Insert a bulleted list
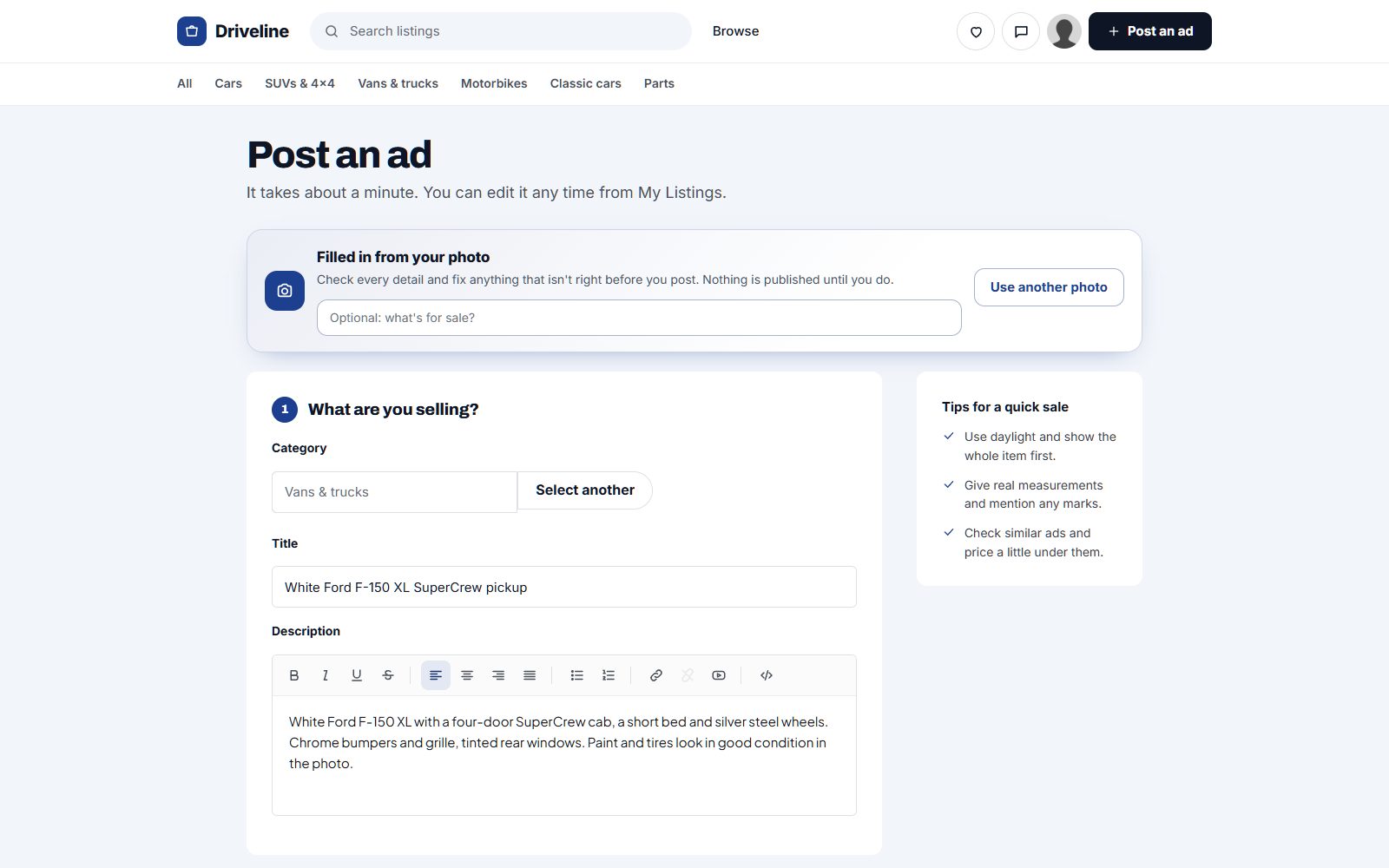1389x868 pixels. click(577, 675)
